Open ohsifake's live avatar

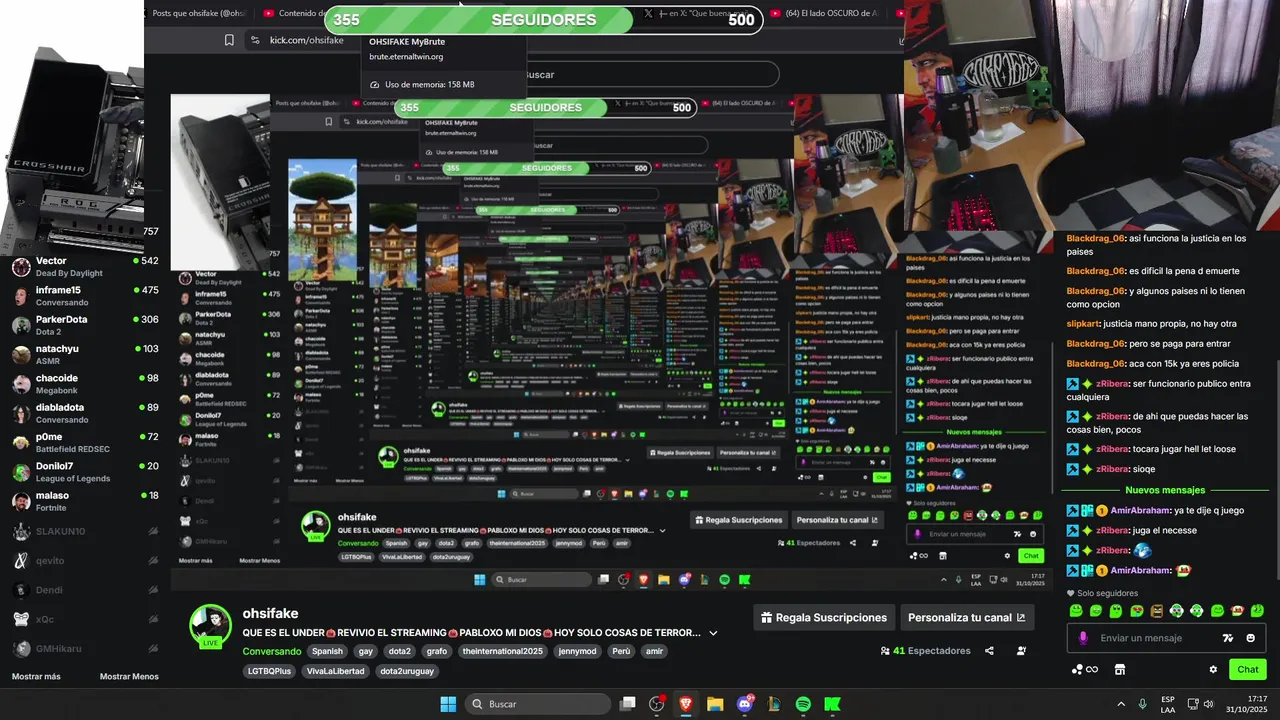[x=210, y=626]
